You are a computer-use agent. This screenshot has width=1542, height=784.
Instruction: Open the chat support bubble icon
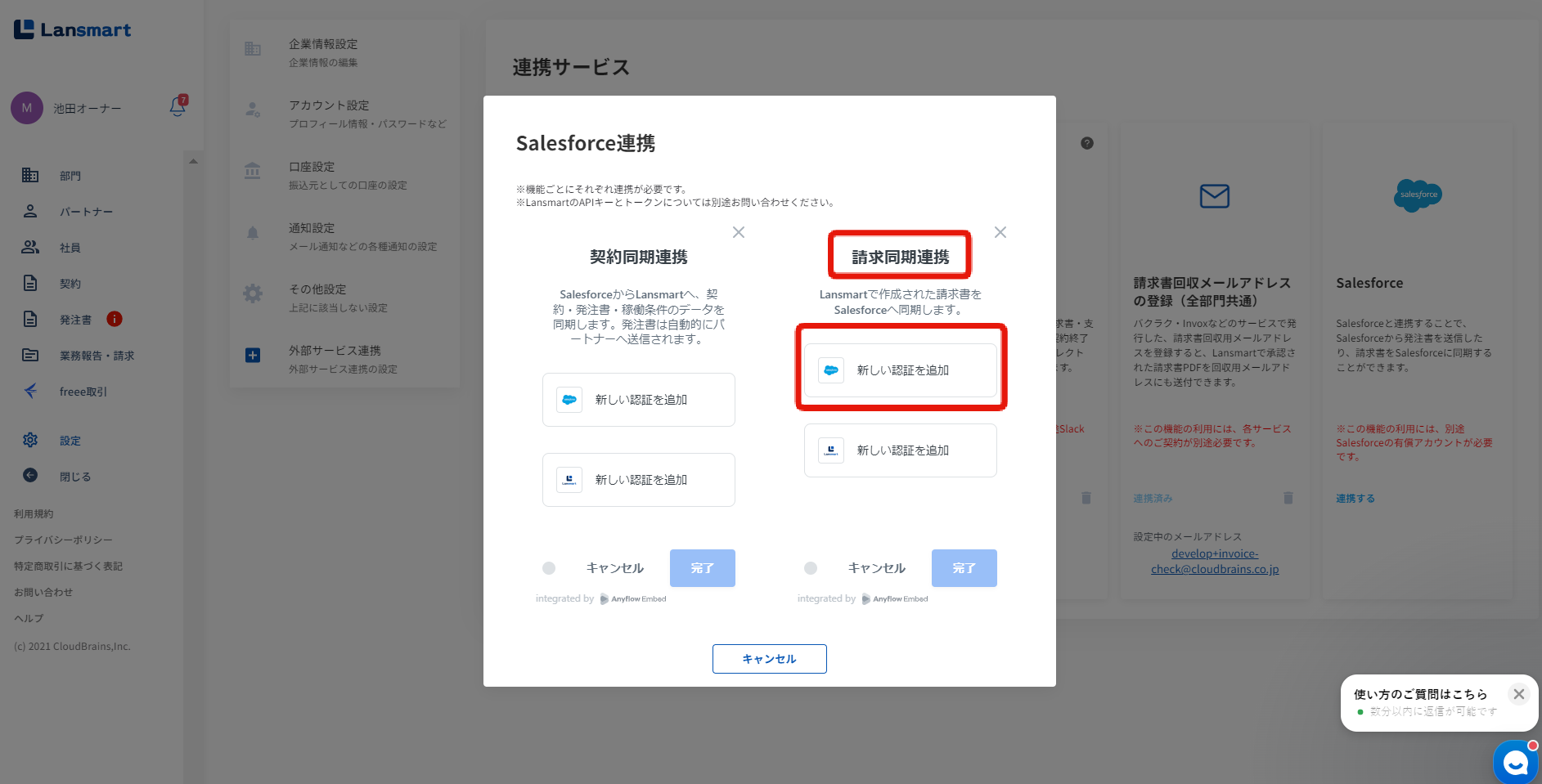pos(1516,763)
